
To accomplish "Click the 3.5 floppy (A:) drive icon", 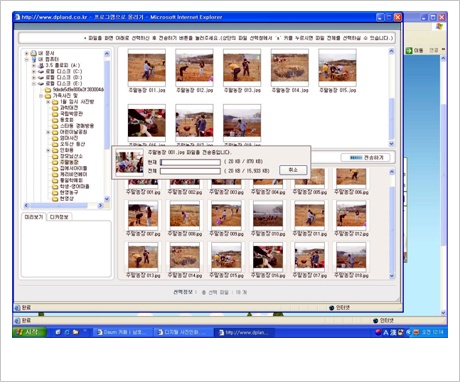I will coord(41,66).
